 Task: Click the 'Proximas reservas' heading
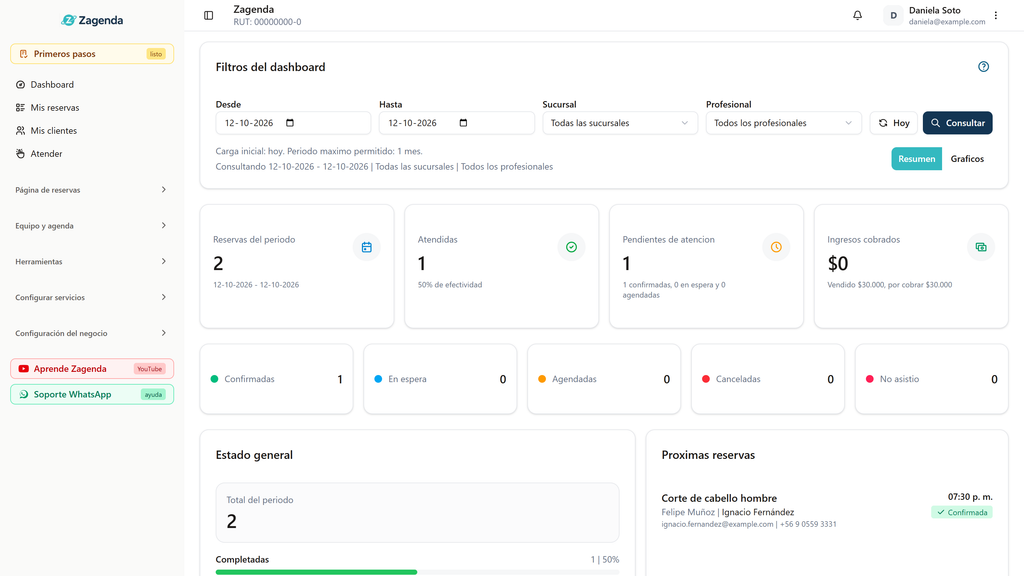708,455
